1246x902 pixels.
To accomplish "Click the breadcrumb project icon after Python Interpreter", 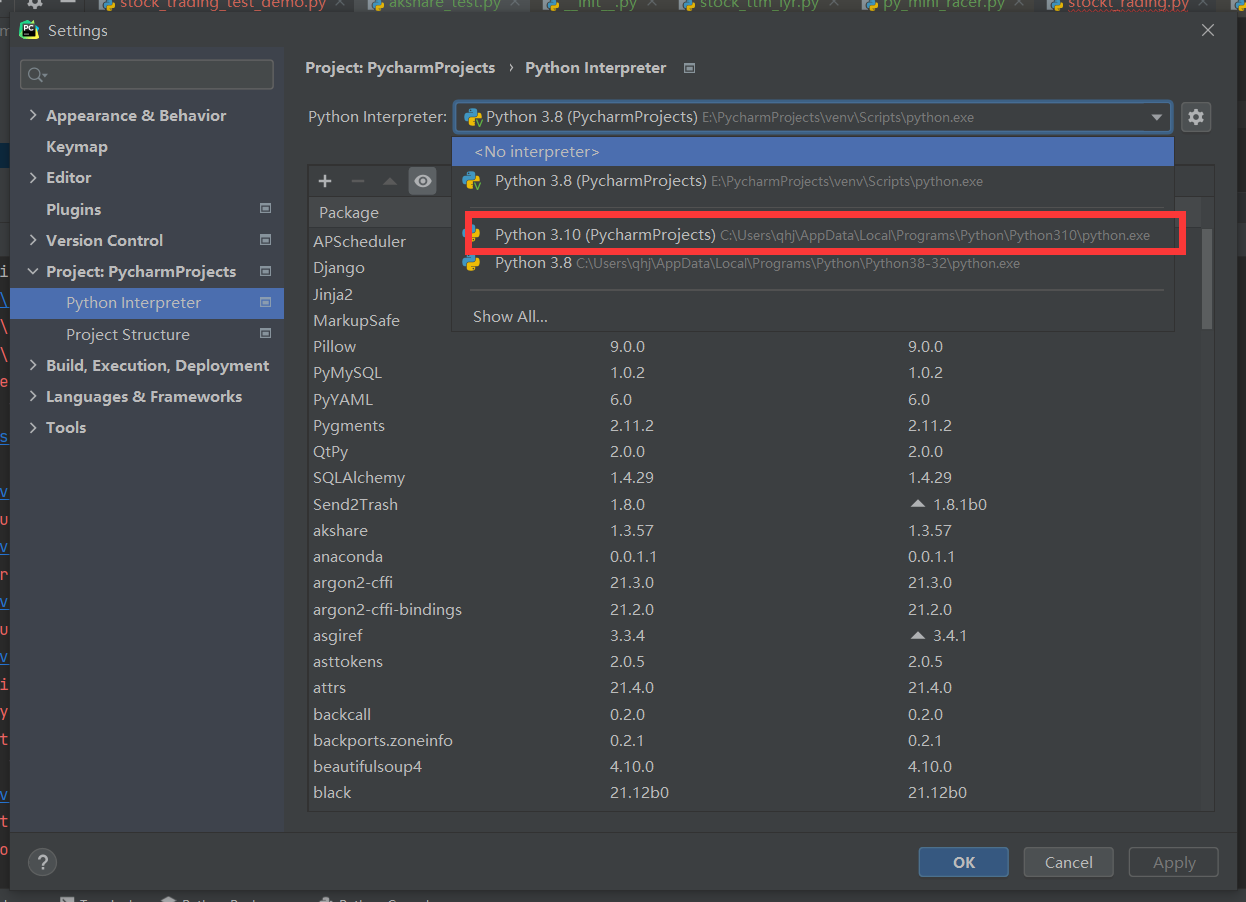I will pos(689,68).
